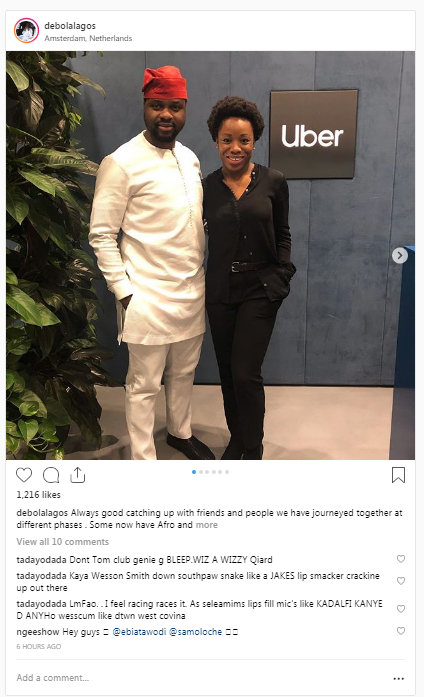Viewport: 424px width, 697px height.
Task: Open debolalagos profile picture
Action: click(x=26, y=30)
